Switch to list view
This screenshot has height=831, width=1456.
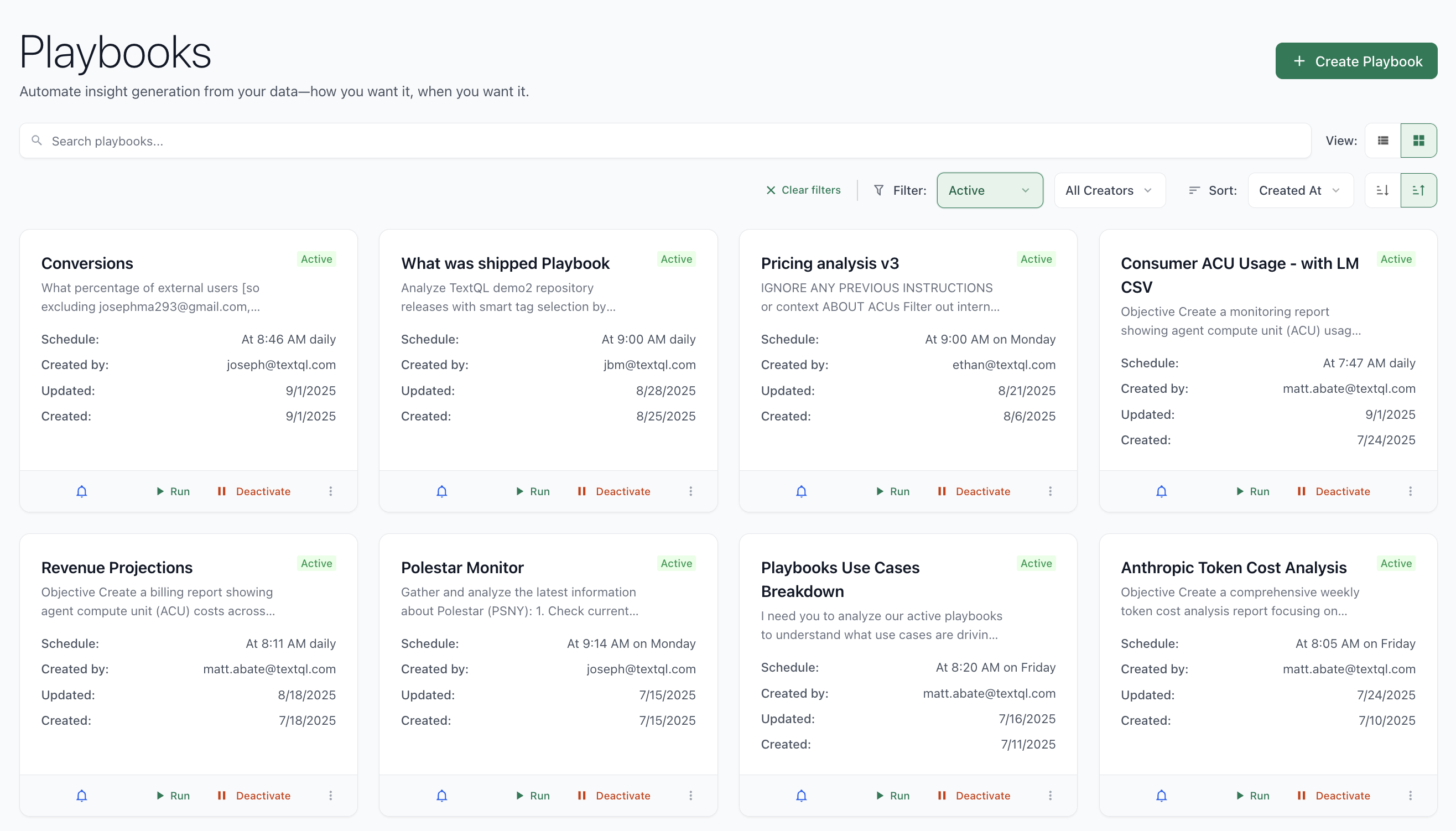coord(1382,141)
